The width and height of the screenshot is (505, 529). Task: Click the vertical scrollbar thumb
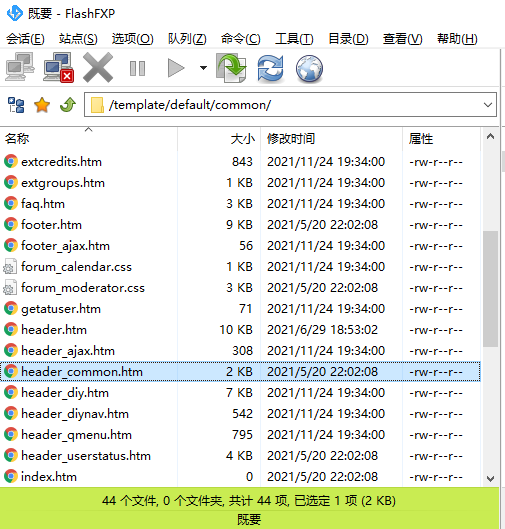[490, 288]
